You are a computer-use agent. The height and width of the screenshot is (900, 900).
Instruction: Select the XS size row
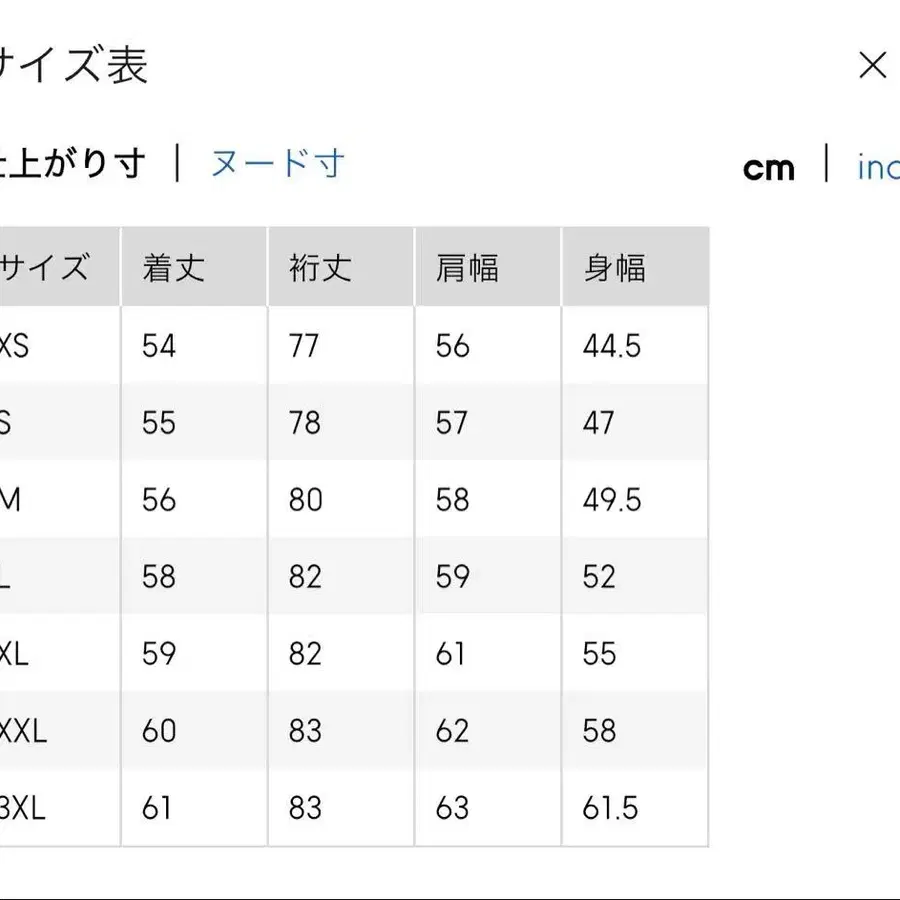coord(20,346)
